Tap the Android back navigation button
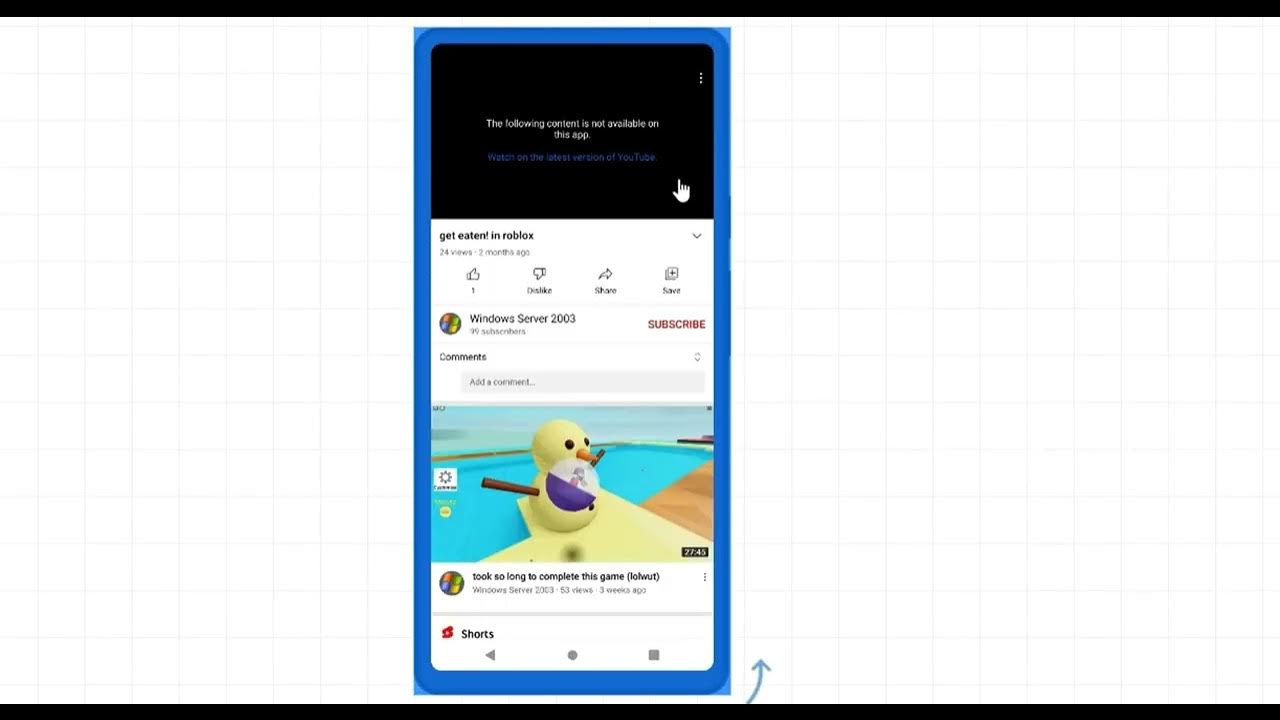Image resolution: width=1280 pixels, height=720 pixels. tap(490, 655)
